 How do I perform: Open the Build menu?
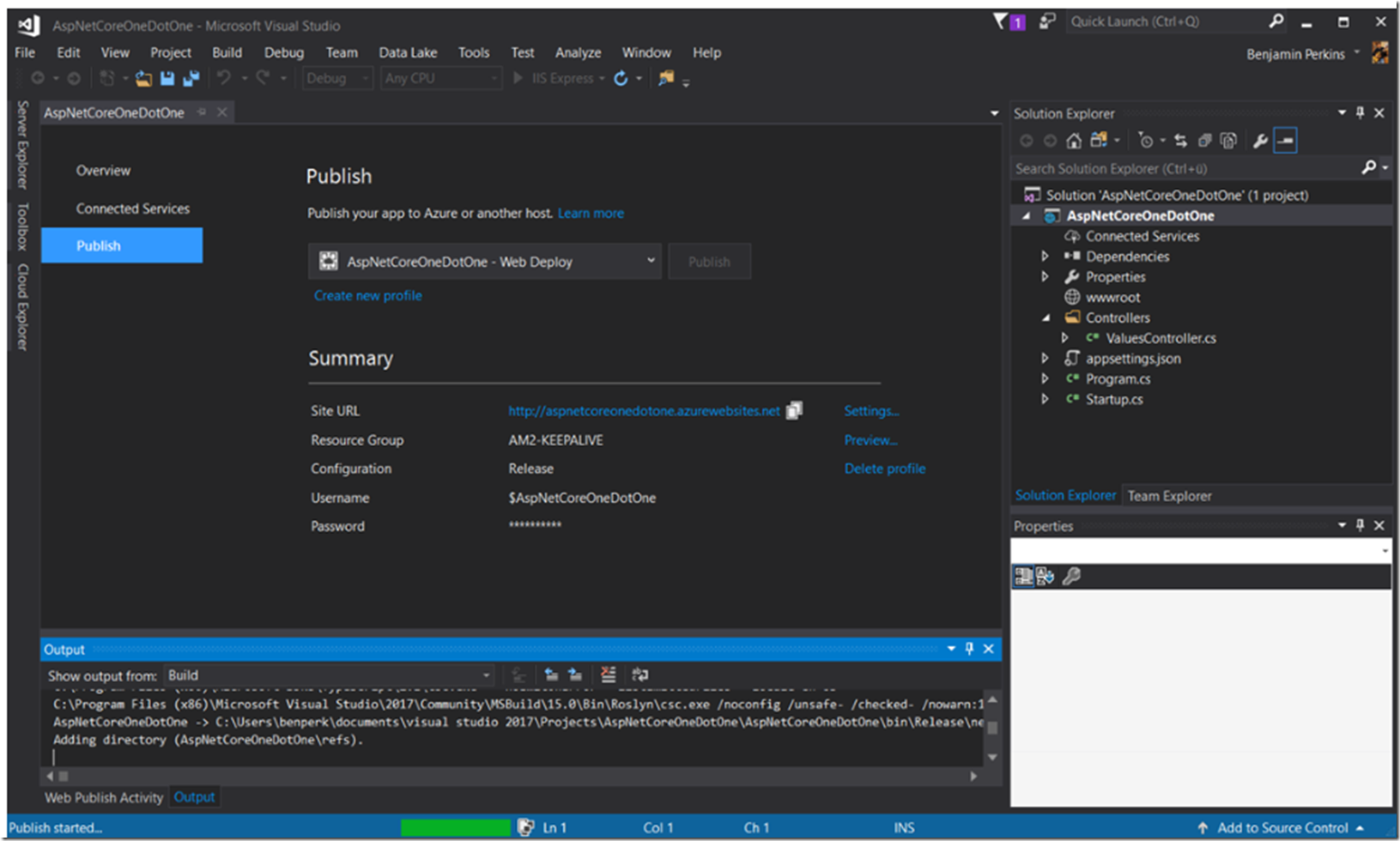click(227, 52)
